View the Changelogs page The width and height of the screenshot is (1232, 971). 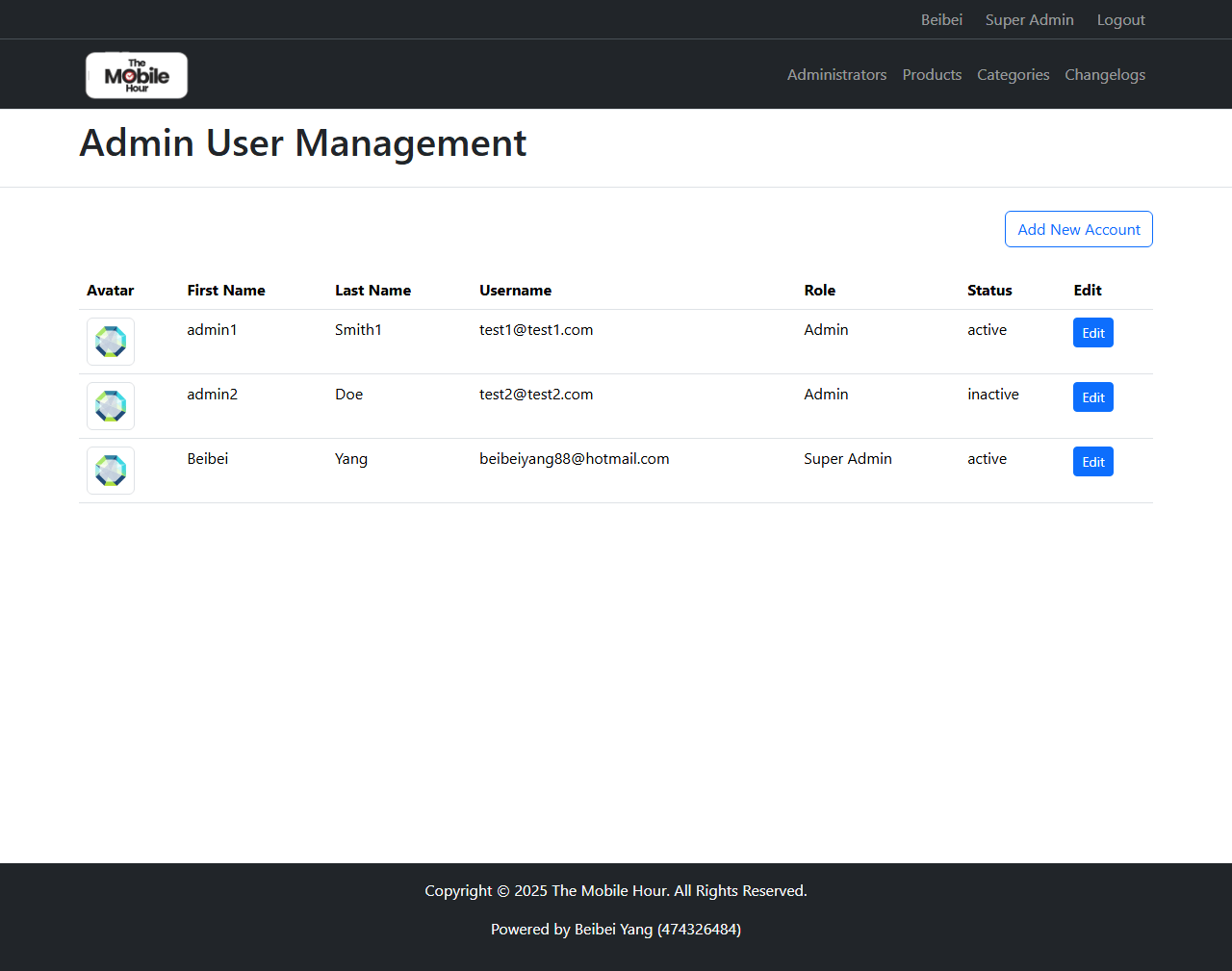coord(1105,75)
